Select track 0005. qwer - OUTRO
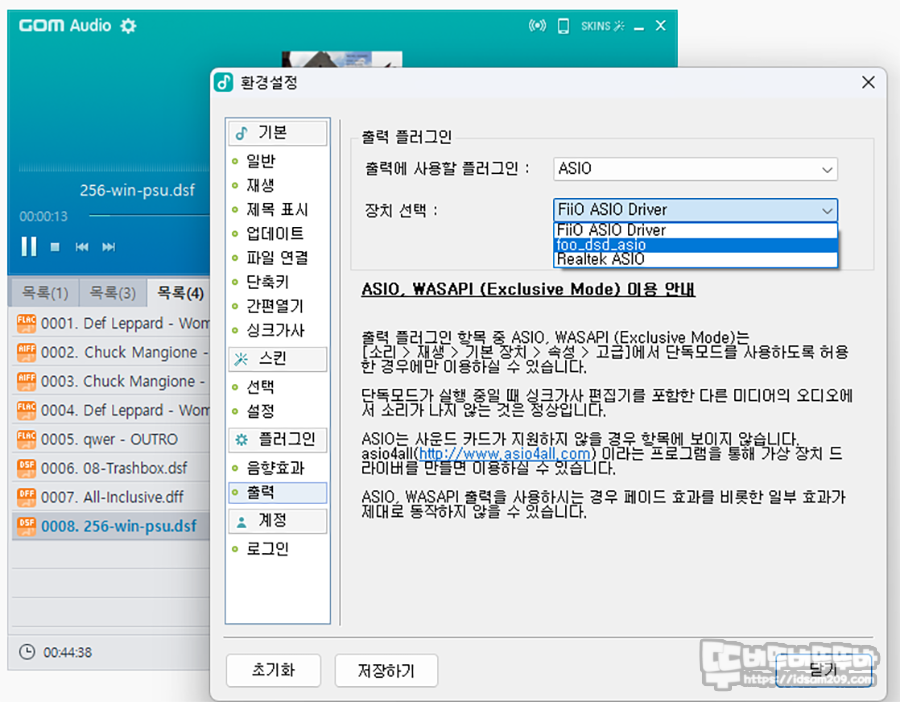 click(x=111, y=439)
